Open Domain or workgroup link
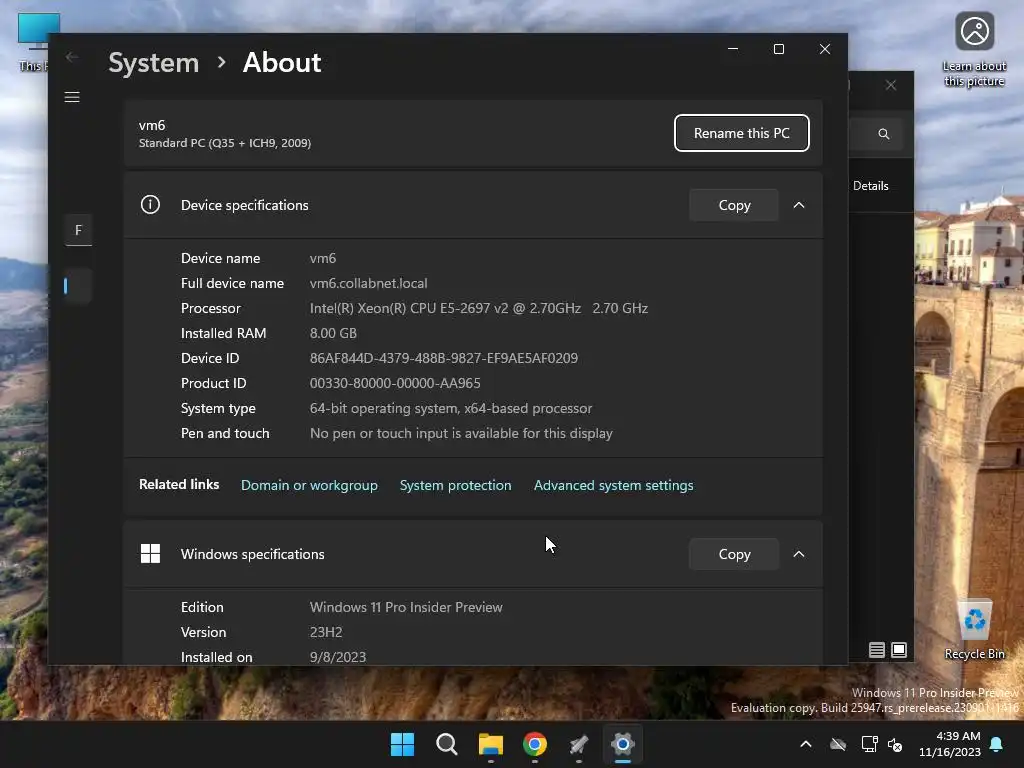1024x768 pixels. [309, 485]
